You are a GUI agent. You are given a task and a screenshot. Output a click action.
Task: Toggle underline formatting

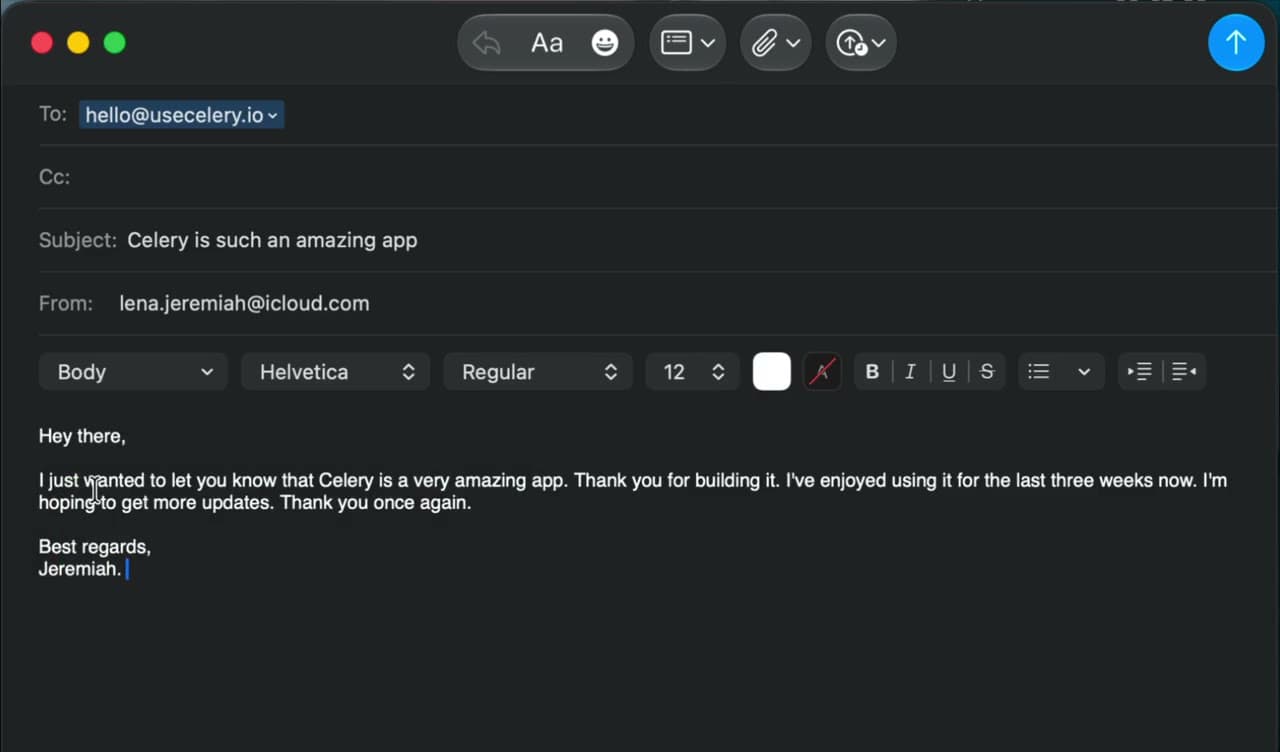(x=949, y=372)
